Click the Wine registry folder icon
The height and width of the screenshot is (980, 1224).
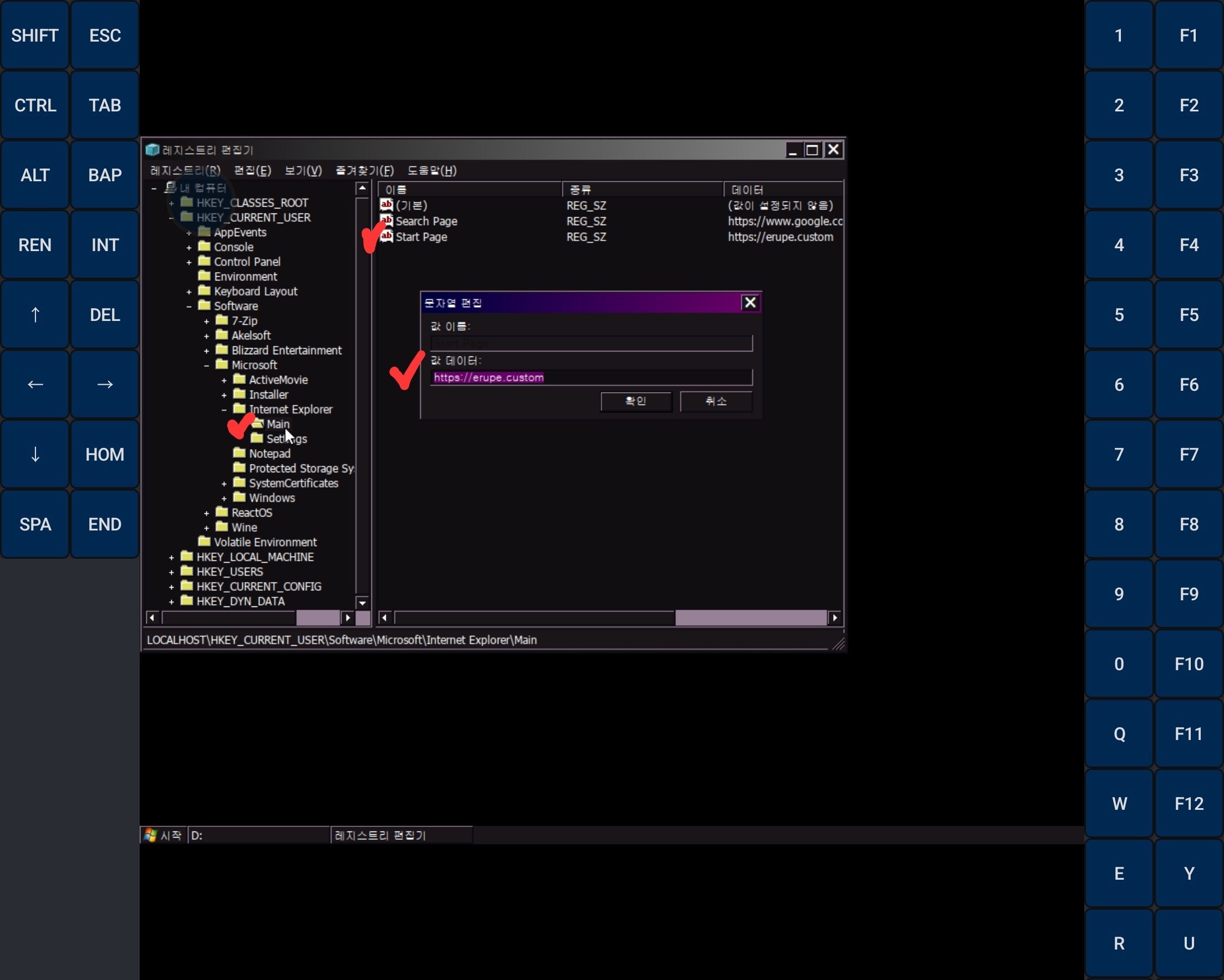pos(222,527)
